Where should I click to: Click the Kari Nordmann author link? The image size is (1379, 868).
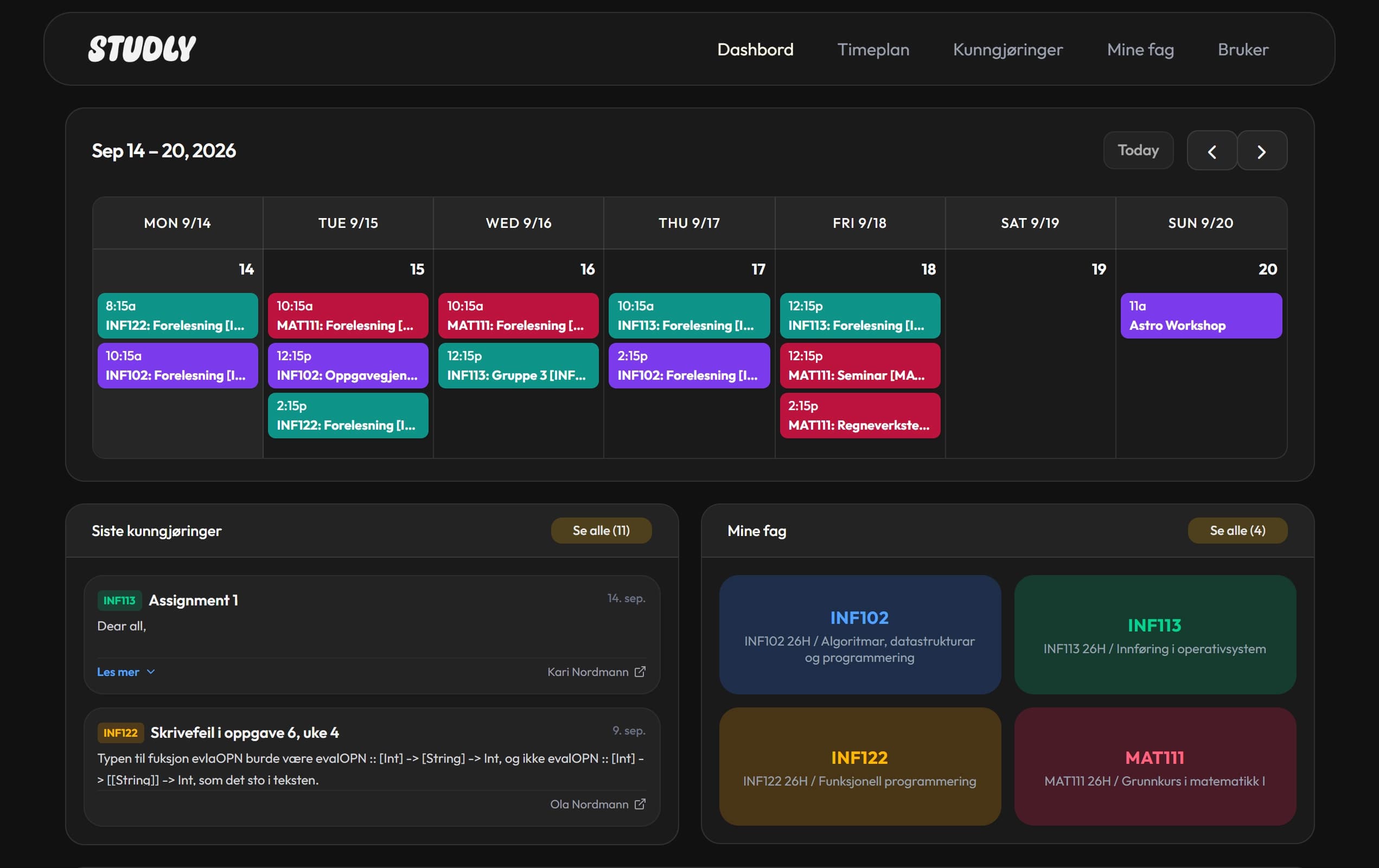(588, 672)
